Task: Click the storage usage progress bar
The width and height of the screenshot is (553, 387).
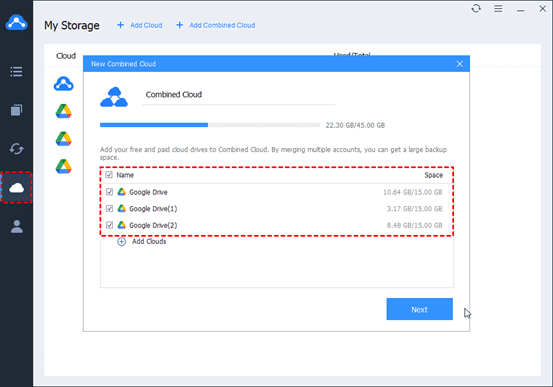Action: (210, 125)
